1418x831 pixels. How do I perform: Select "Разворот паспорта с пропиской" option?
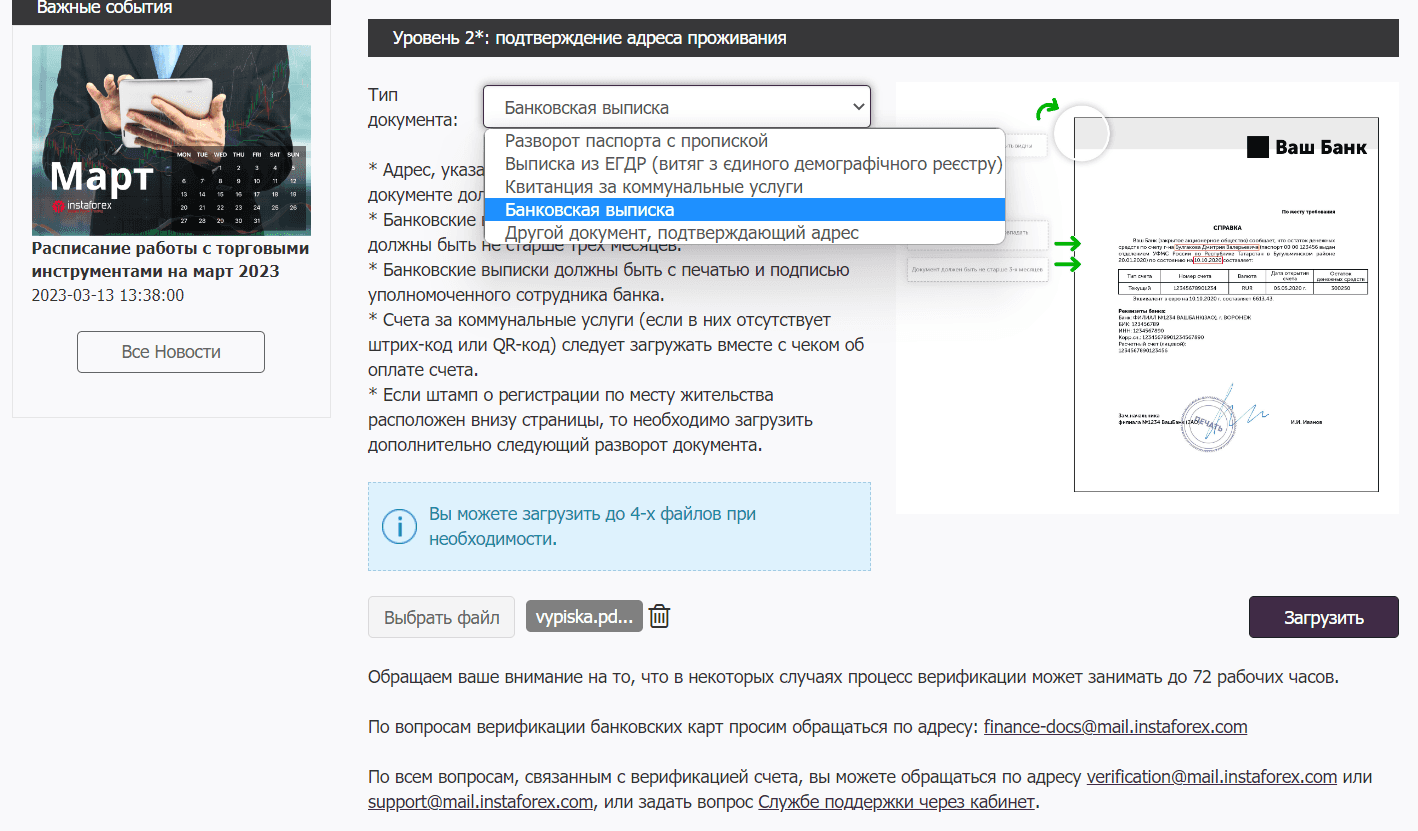coord(744,141)
